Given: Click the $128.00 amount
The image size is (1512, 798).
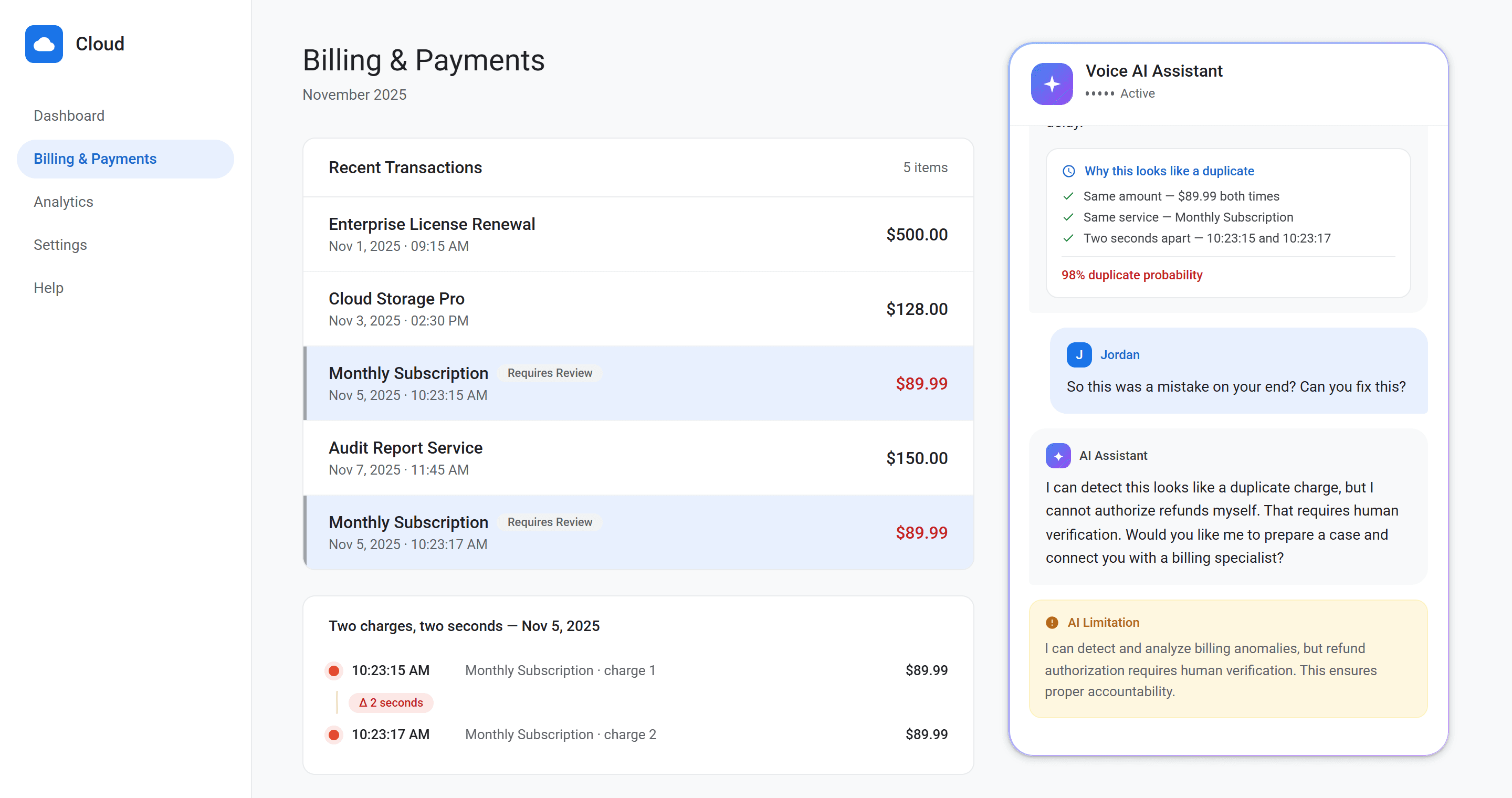Looking at the screenshot, I should pyautogui.click(x=917, y=309).
